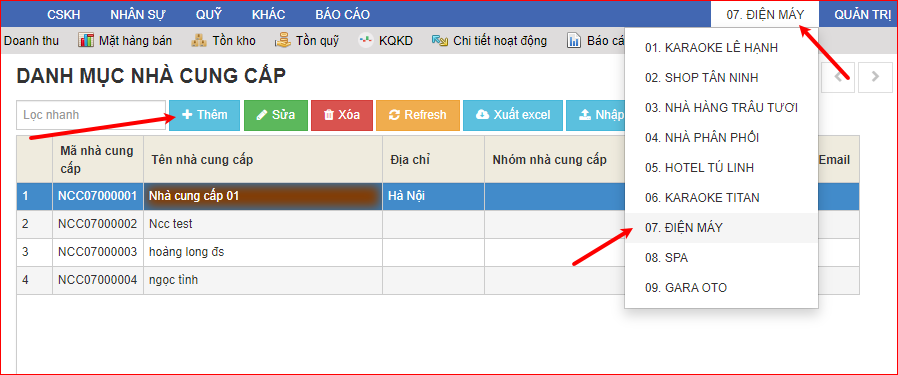The image size is (898, 375).
Task: Open the CSKH menu
Action: 64,15
